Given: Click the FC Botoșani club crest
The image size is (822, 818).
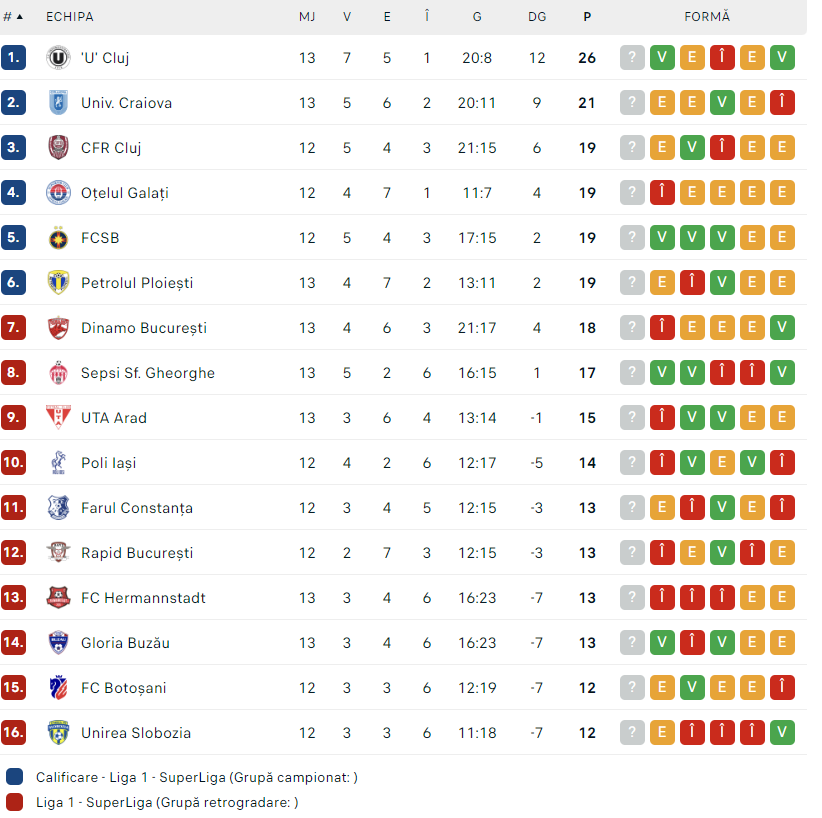Looking at the screenshot, I should [60, 688].
